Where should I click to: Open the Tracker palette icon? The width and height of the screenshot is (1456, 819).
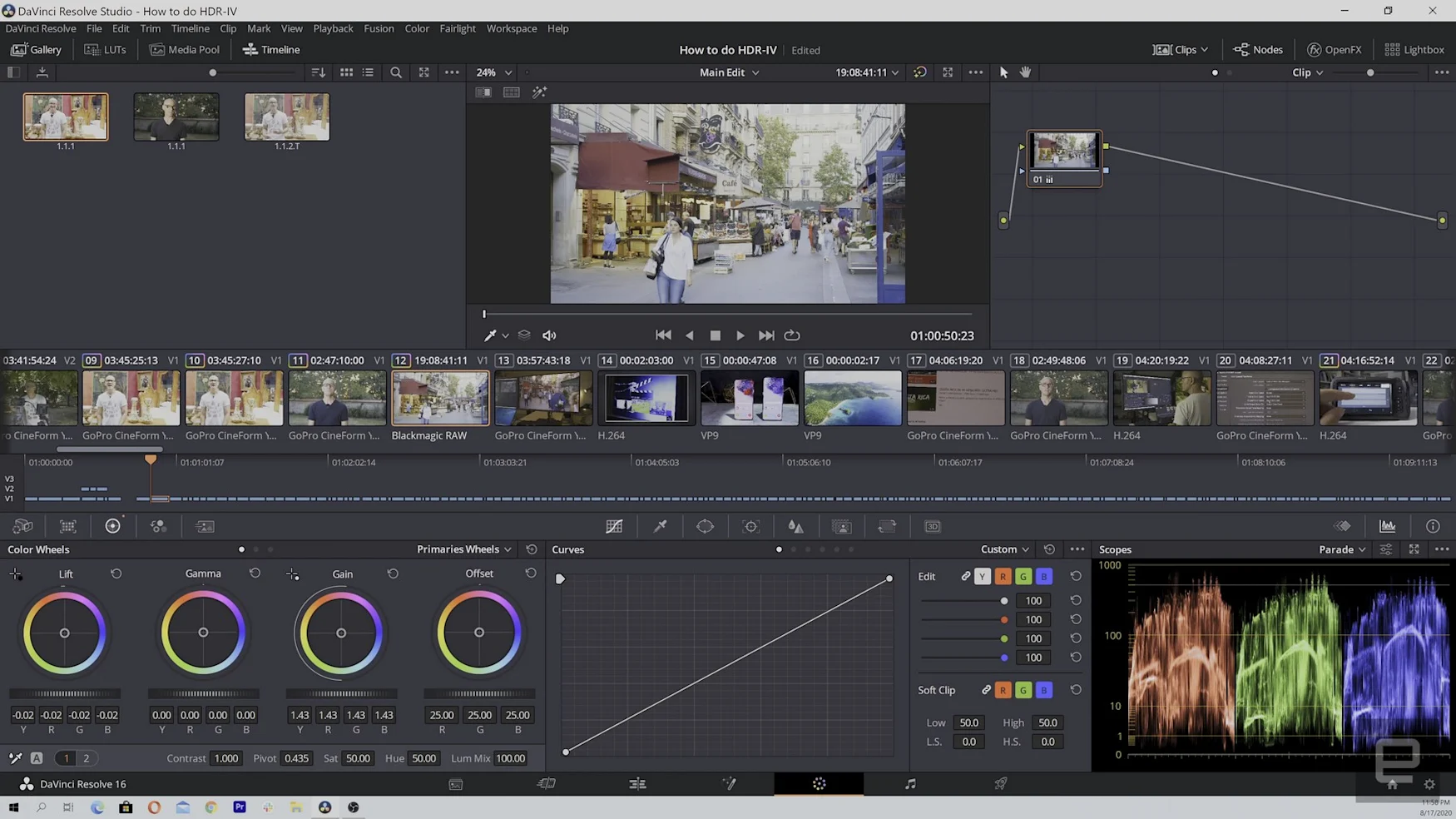pos(750,526)
